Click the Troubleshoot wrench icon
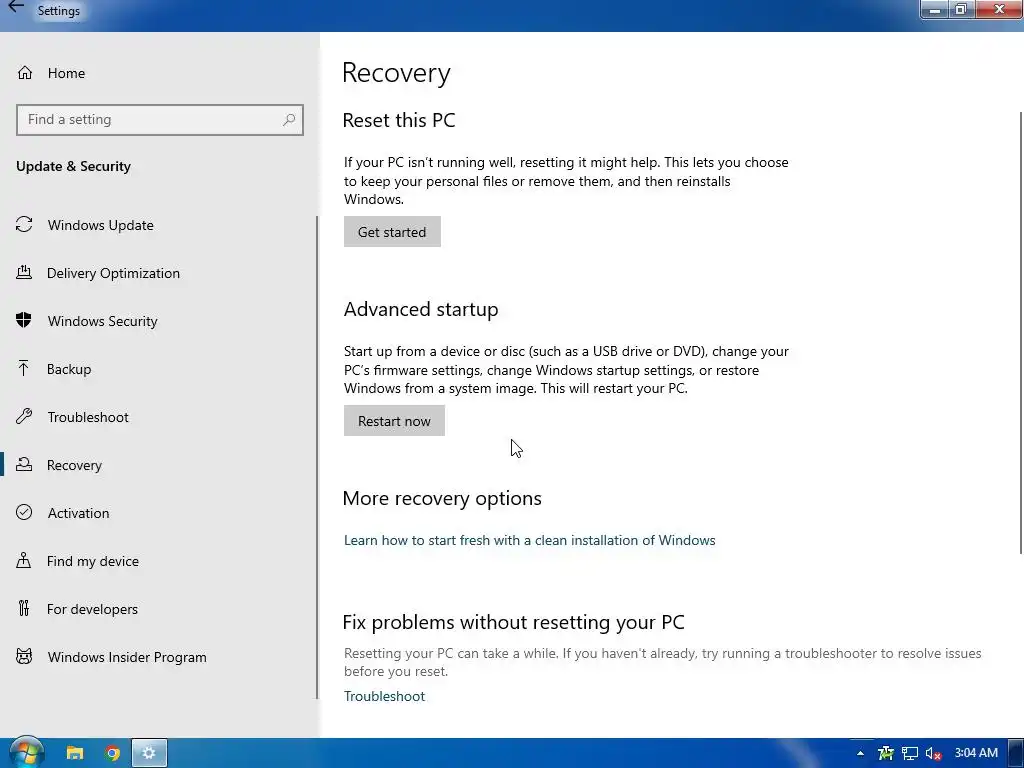The height and width of the screenshot is (768, 1024). [24, 417]
